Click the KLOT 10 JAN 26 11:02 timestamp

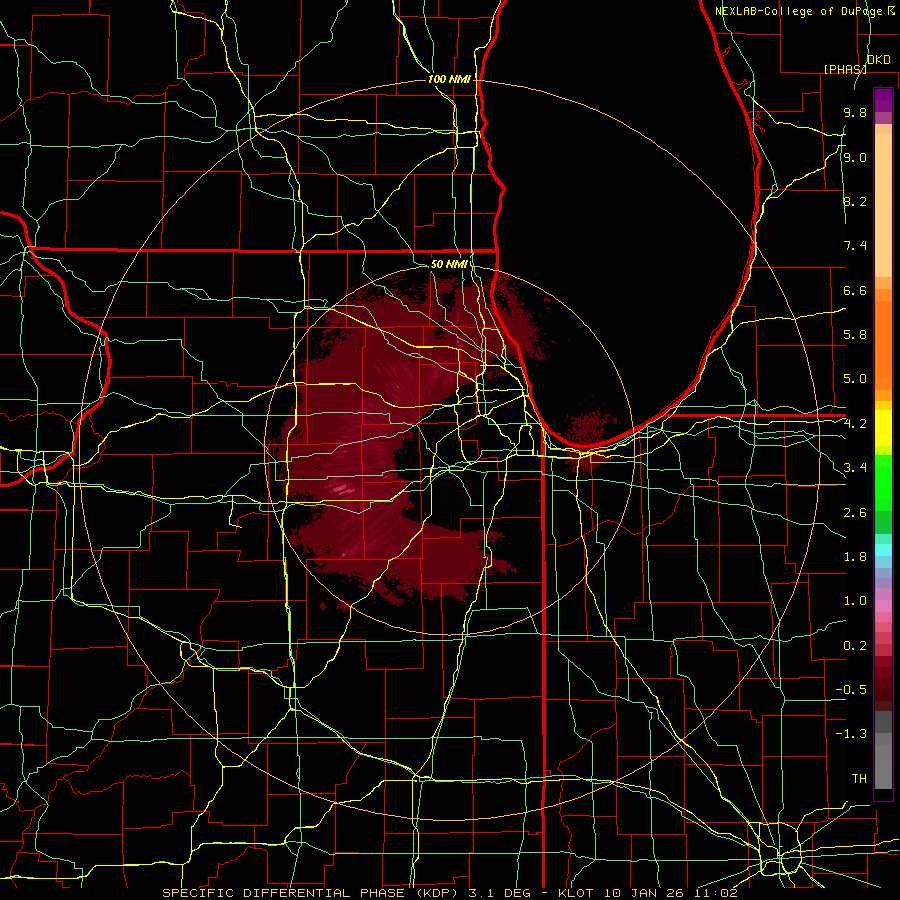click(x=647, y=893)
